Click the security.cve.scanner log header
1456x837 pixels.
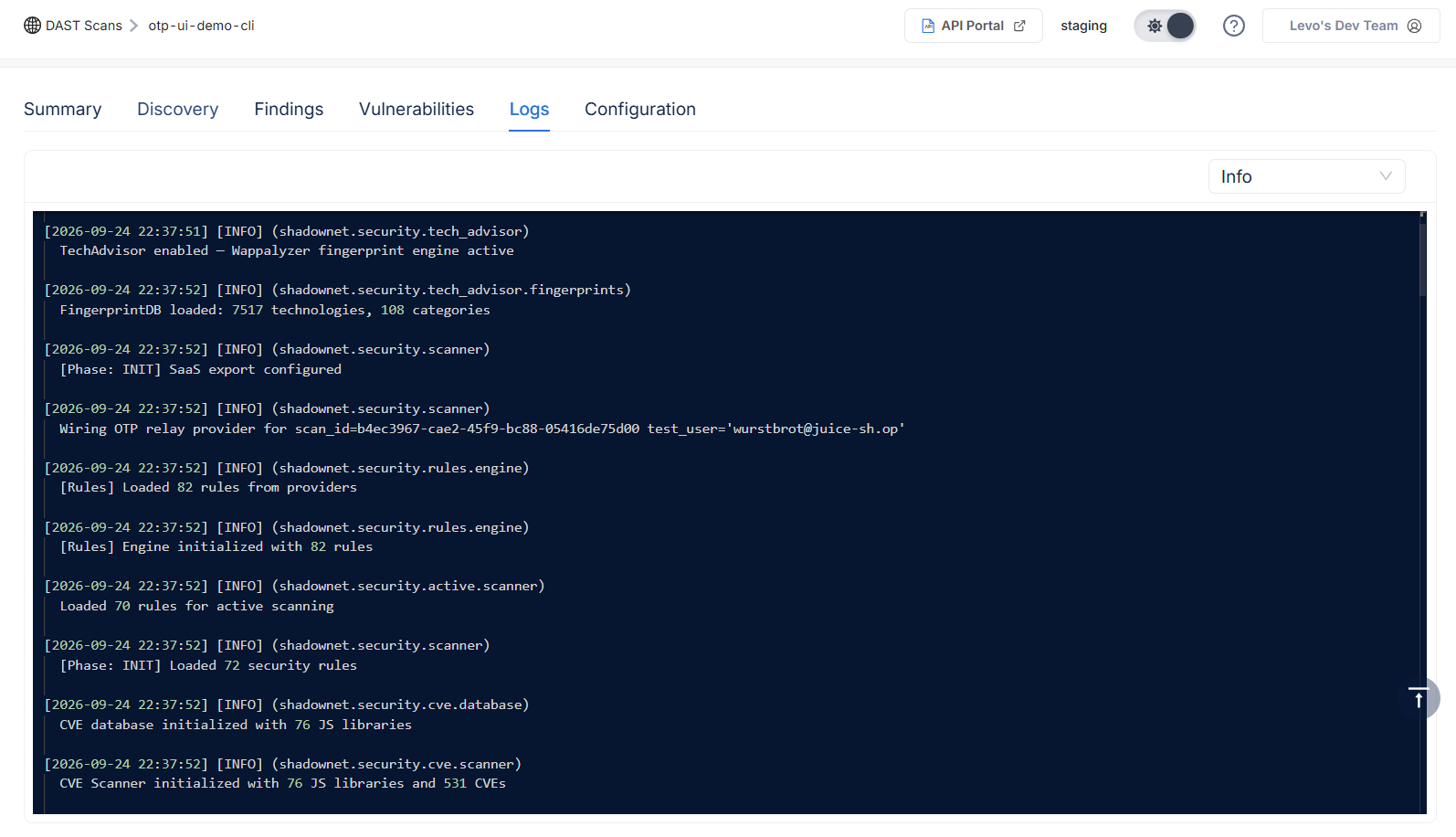click(x=283, y=765)
